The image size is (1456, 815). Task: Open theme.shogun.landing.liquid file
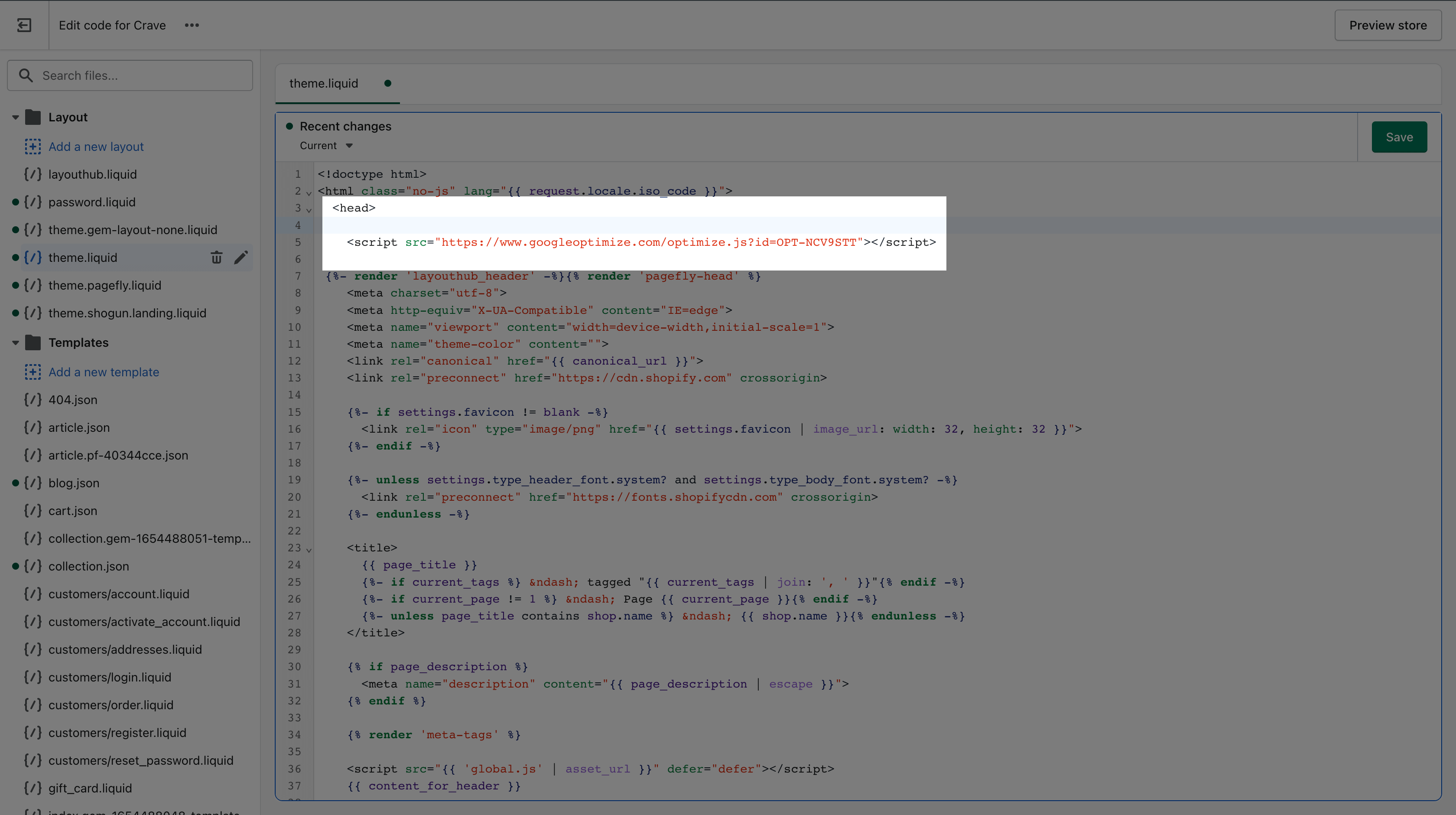(127, 313)
